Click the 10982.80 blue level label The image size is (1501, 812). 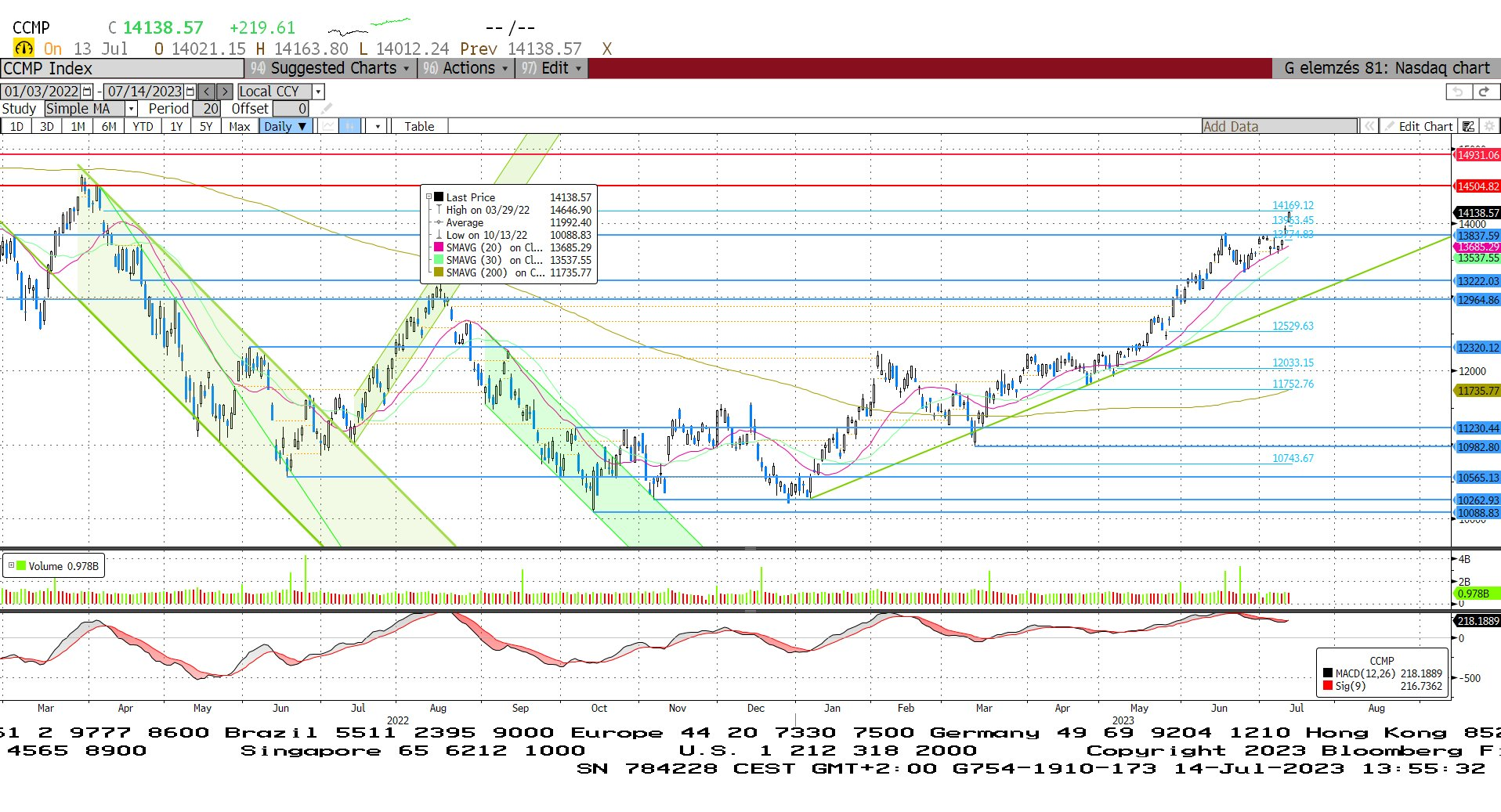(x=1477, y=447)
